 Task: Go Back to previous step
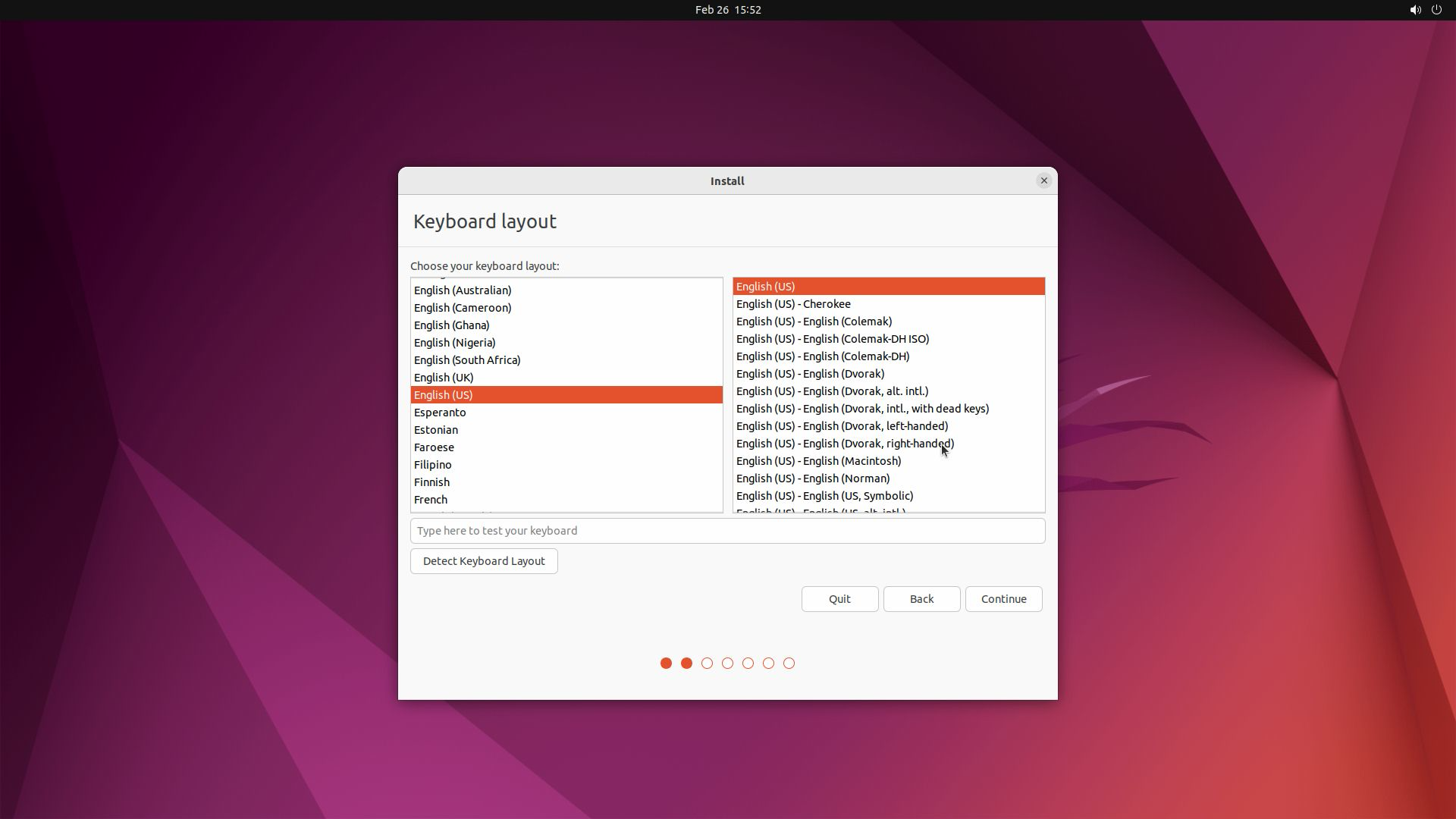click(x=921, y=599)
